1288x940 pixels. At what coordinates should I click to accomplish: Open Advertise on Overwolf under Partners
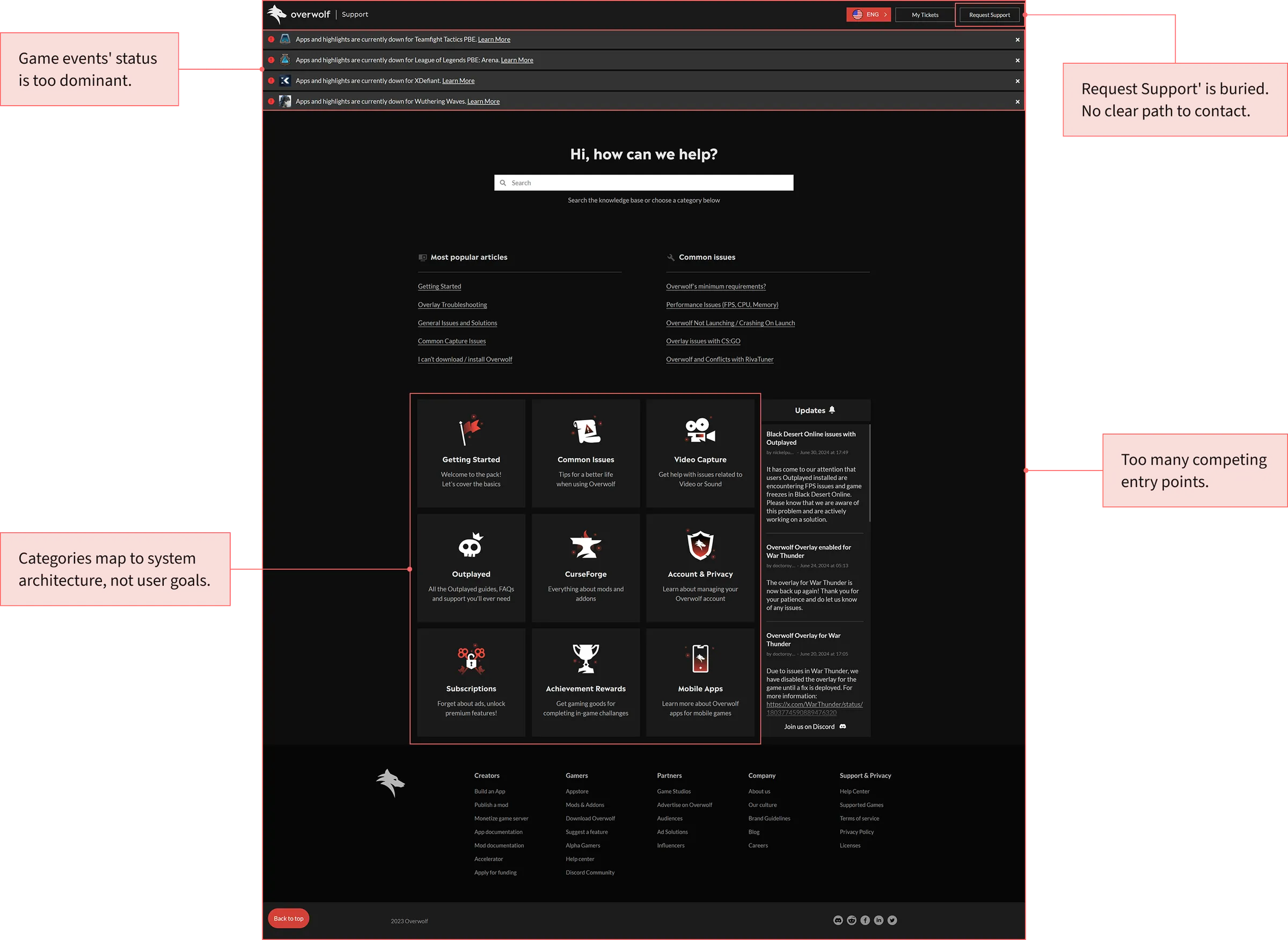684,805
